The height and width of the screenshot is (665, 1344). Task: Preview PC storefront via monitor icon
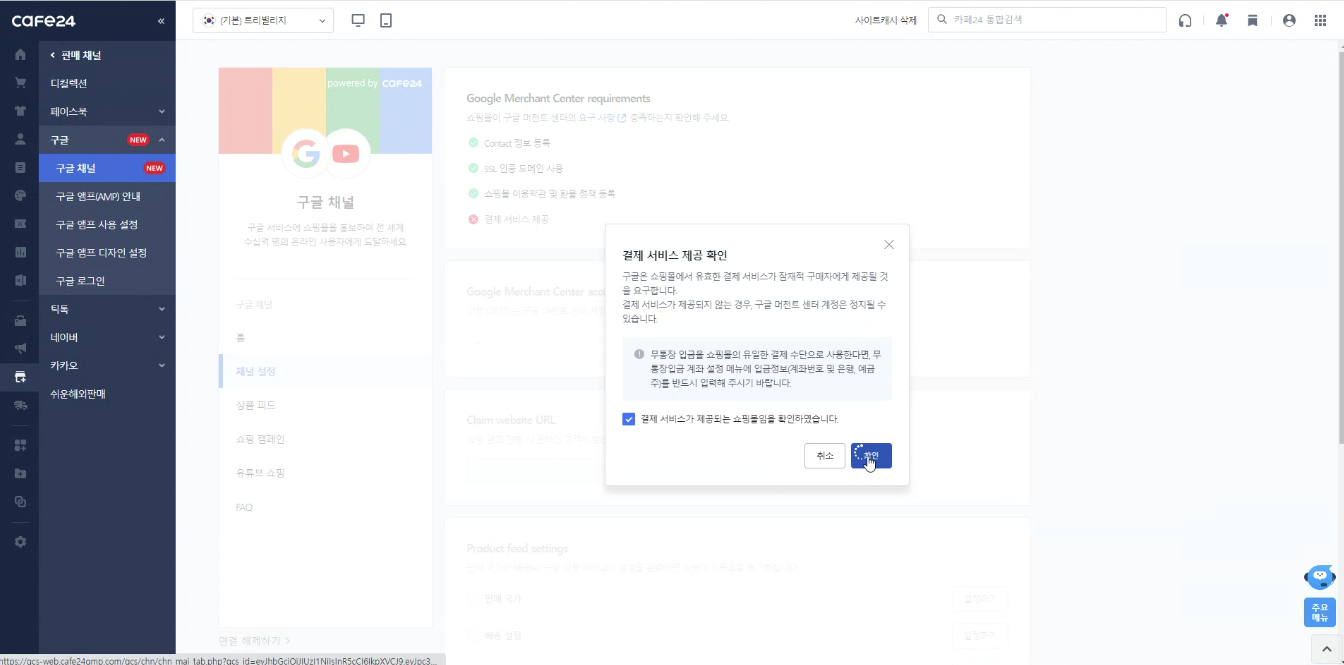359,20
